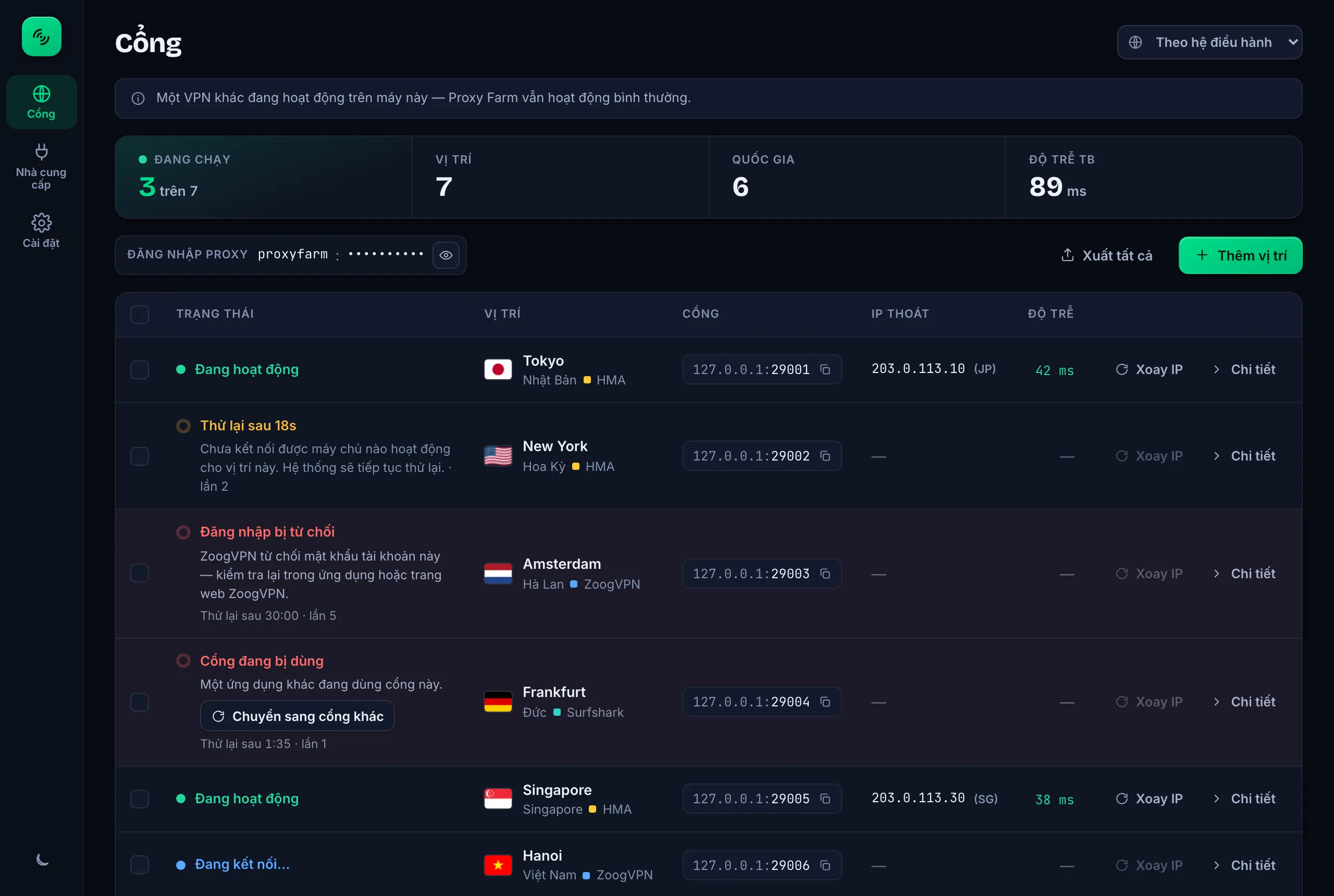This screenshot has height=896, width=1334.
Task: Click the Proxy Farm app logo
Action: click(x=41, y=36)
